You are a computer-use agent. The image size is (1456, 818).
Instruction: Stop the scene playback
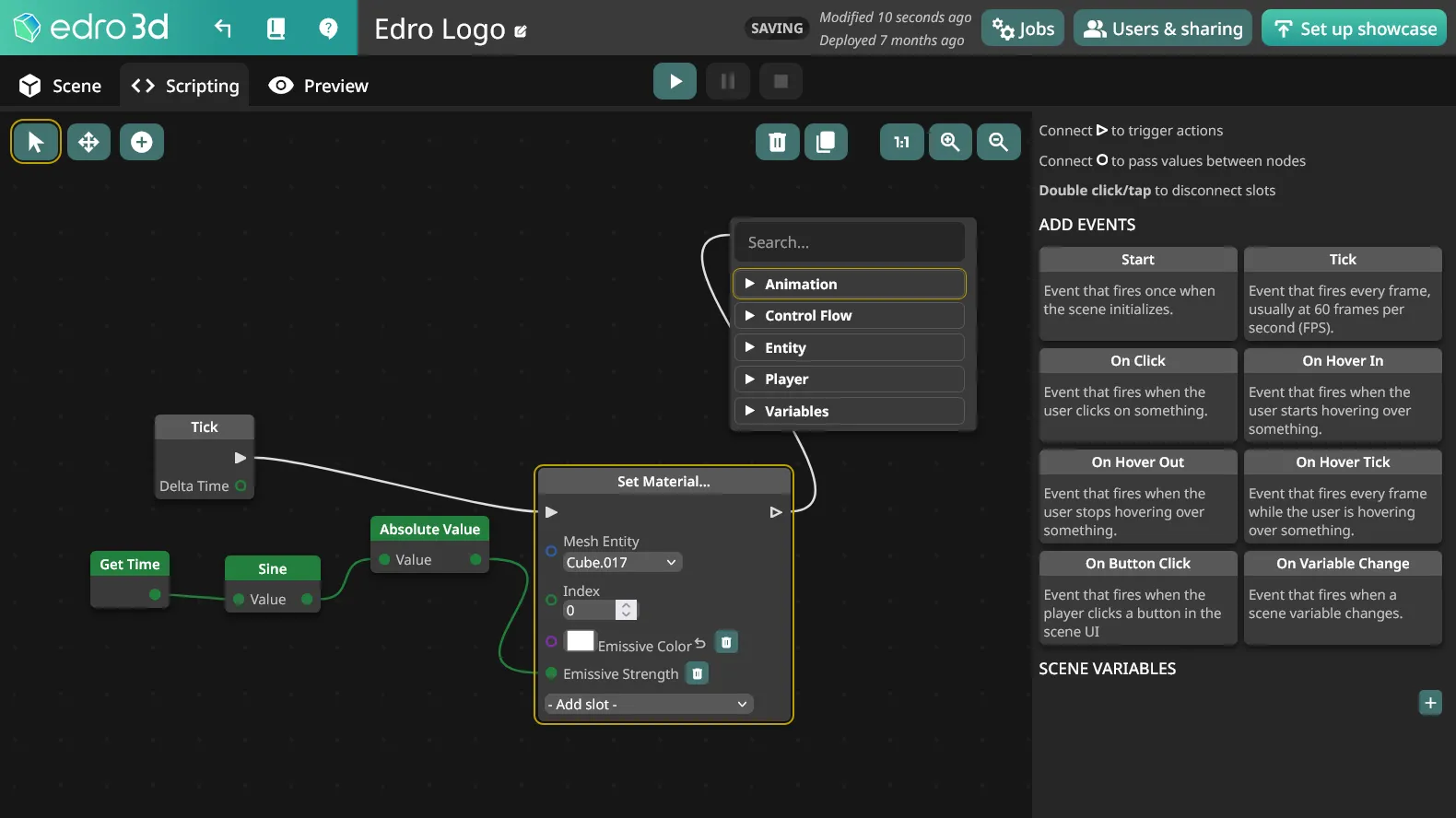click(x=781, y=81)
